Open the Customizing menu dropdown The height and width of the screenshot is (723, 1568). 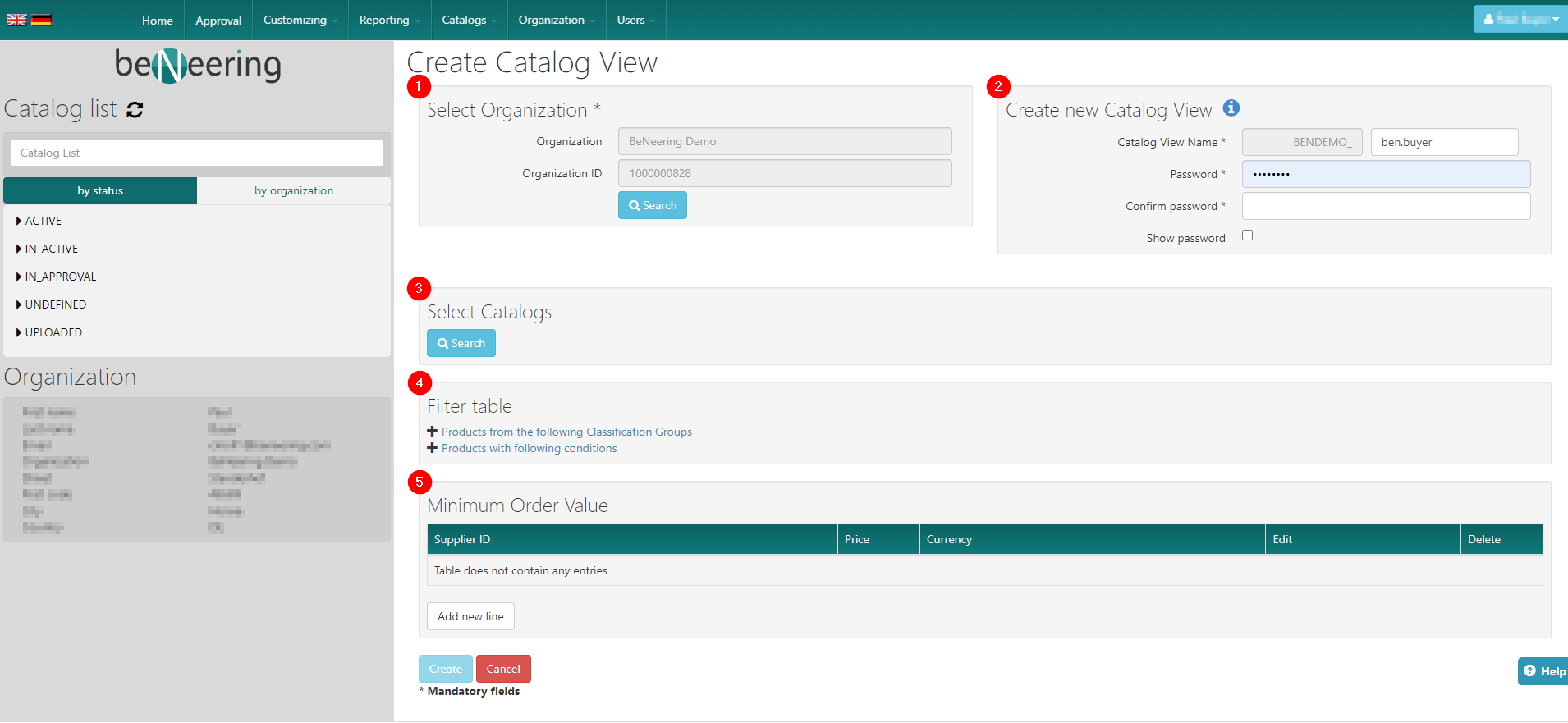(x=300, y=20)
